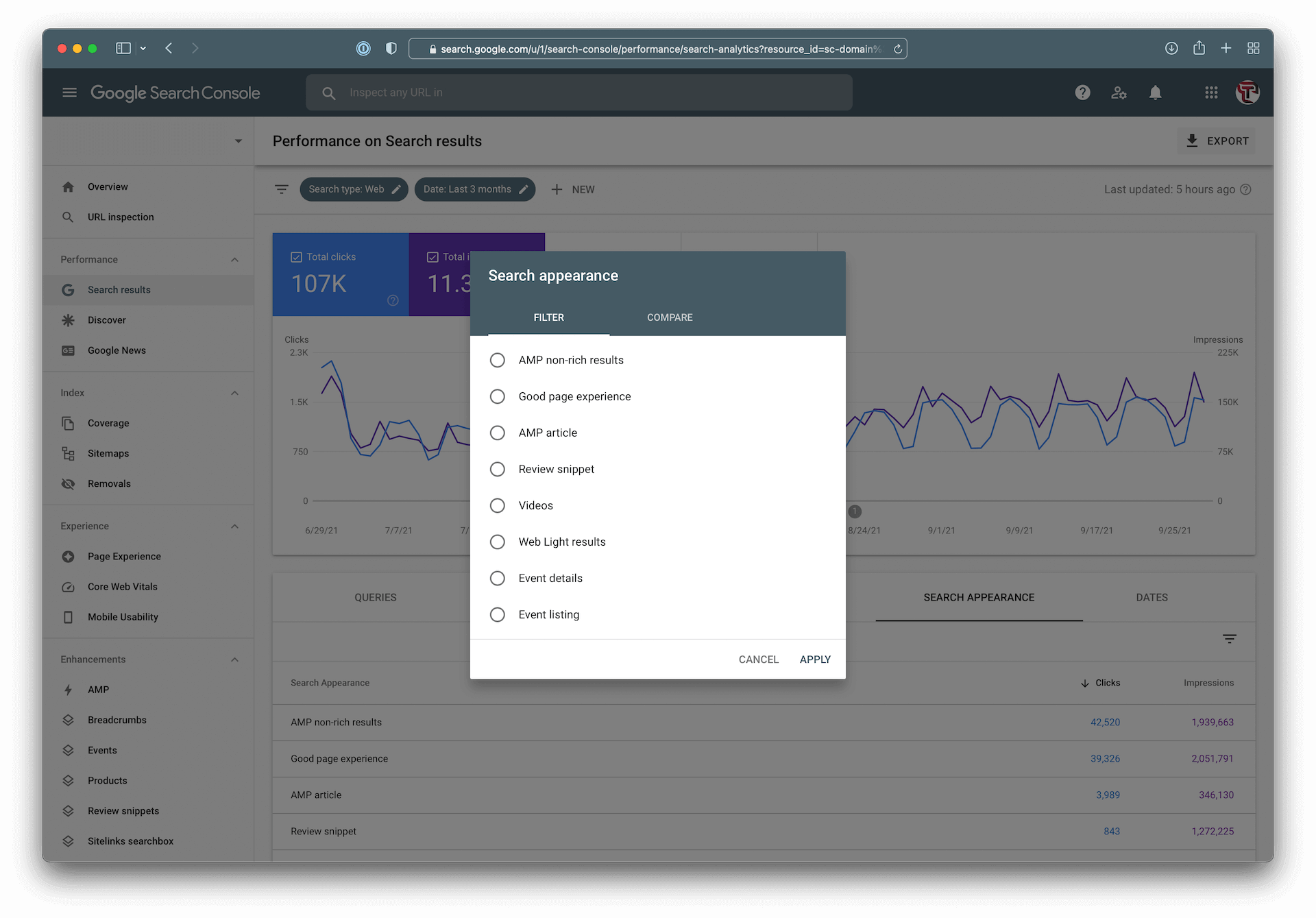Click the Date Last 3 months filter

coord(474,189)
